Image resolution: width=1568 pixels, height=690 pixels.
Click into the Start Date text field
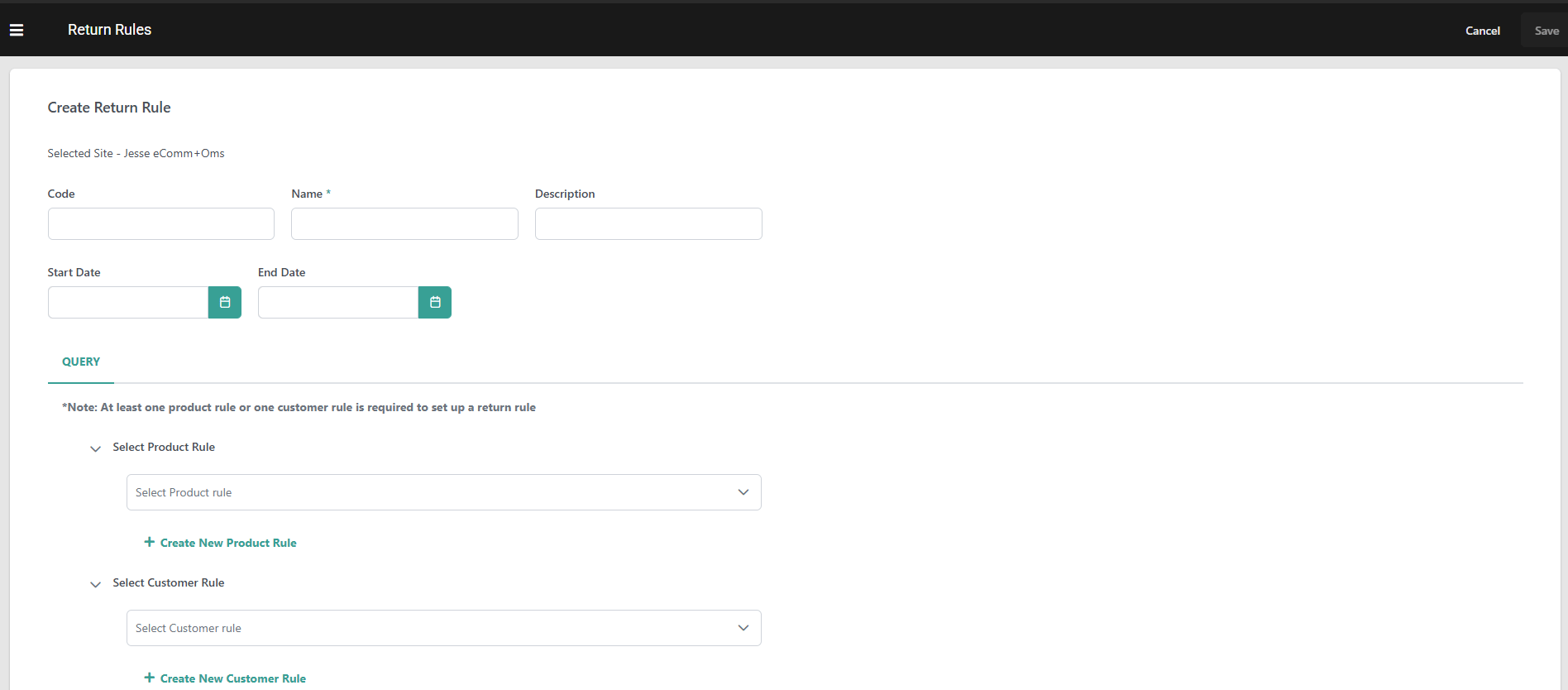pos(128,303)
